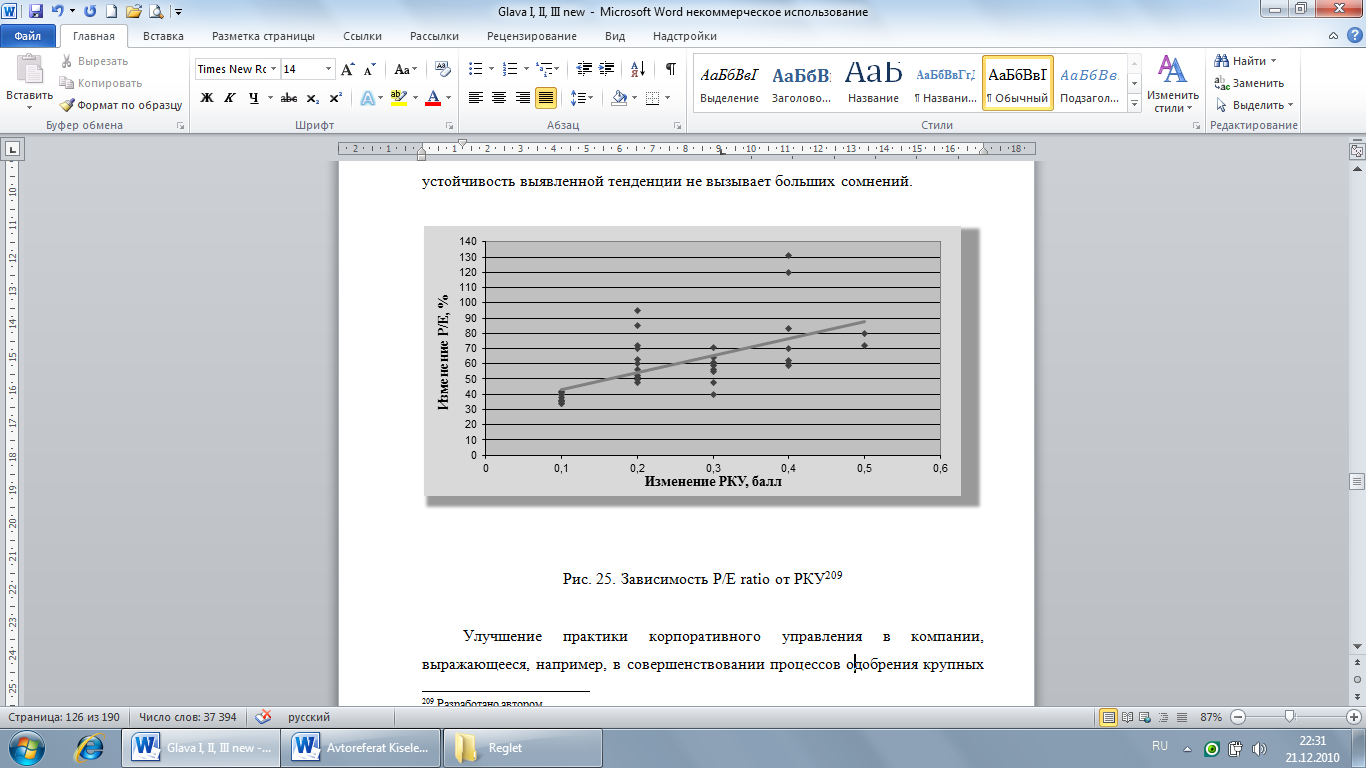The width and height of the screenshot is (1366, 768).
Task: Open the font name dropdown Times New Roman
Action: click(273, 69)
